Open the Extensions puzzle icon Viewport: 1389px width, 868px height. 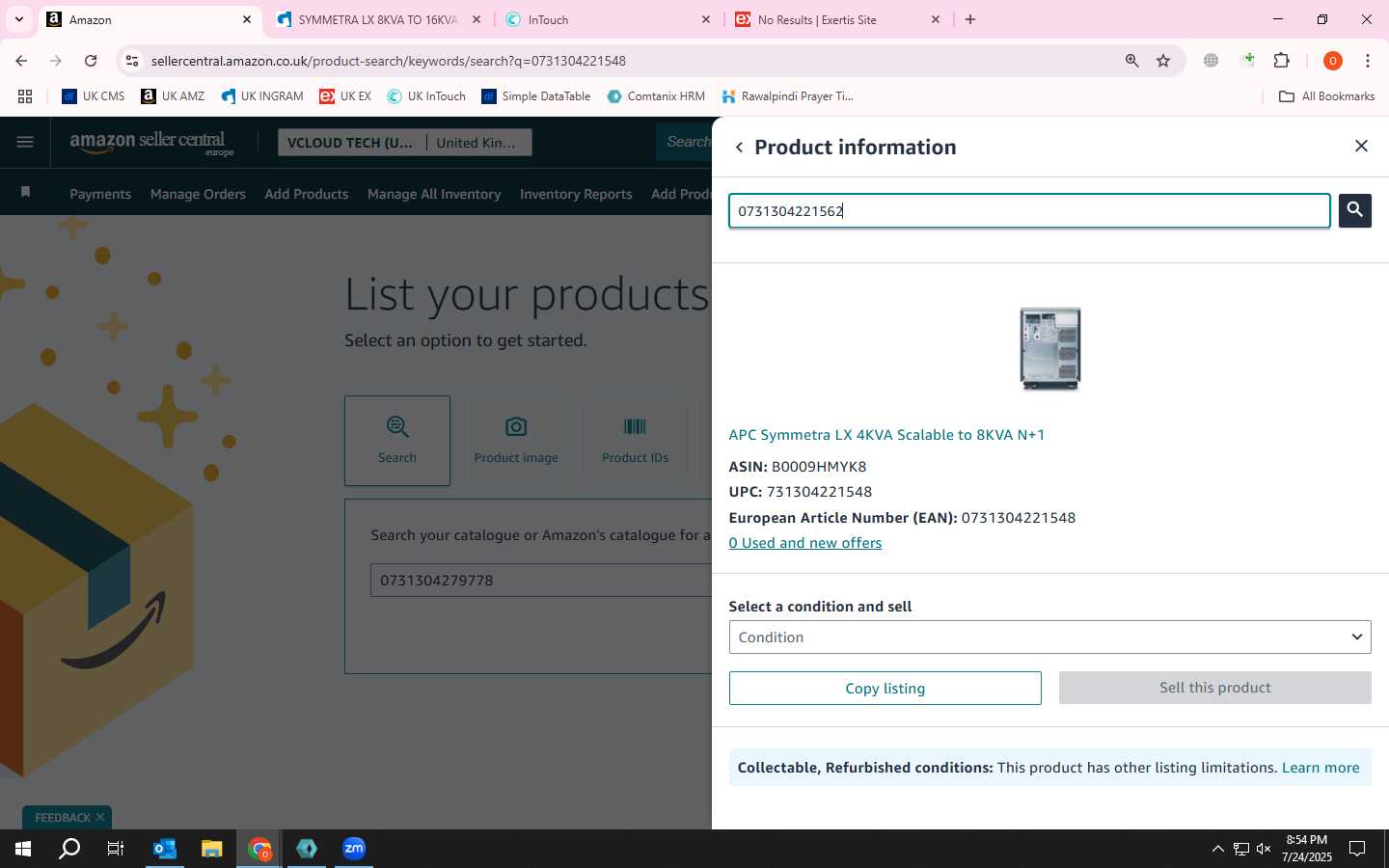[x=1282, y=61]
